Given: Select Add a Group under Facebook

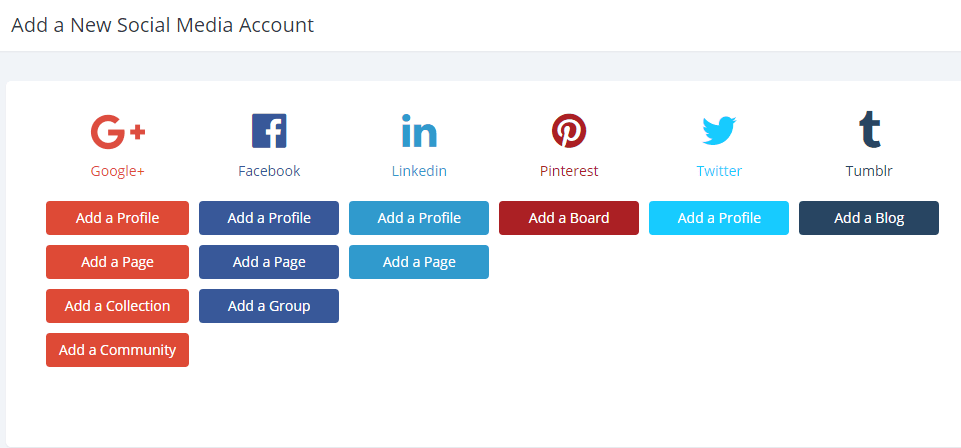Looking at the screenshot, I should click(x=269, y=306).
